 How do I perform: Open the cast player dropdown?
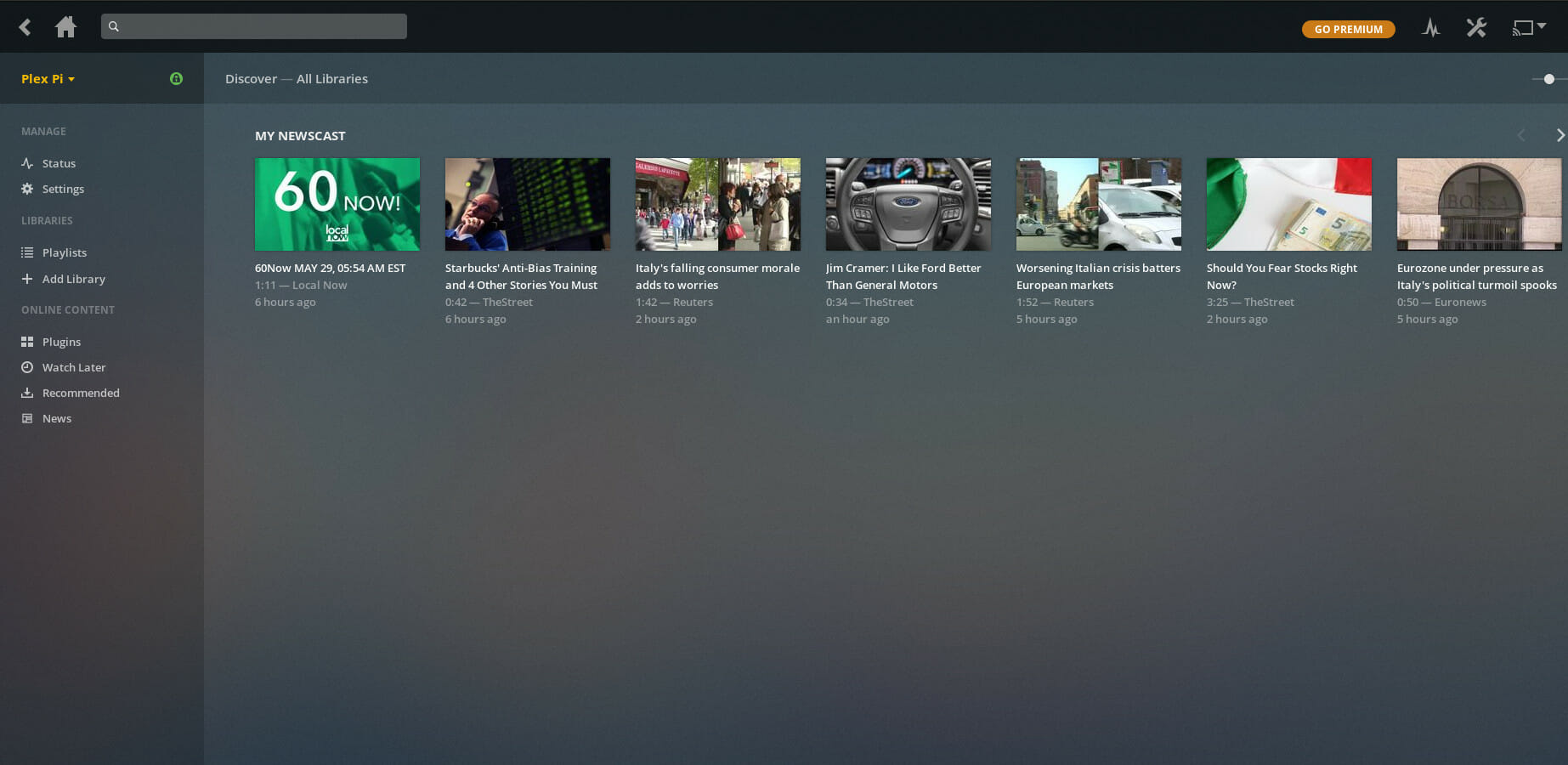[x=1528, y=28]
